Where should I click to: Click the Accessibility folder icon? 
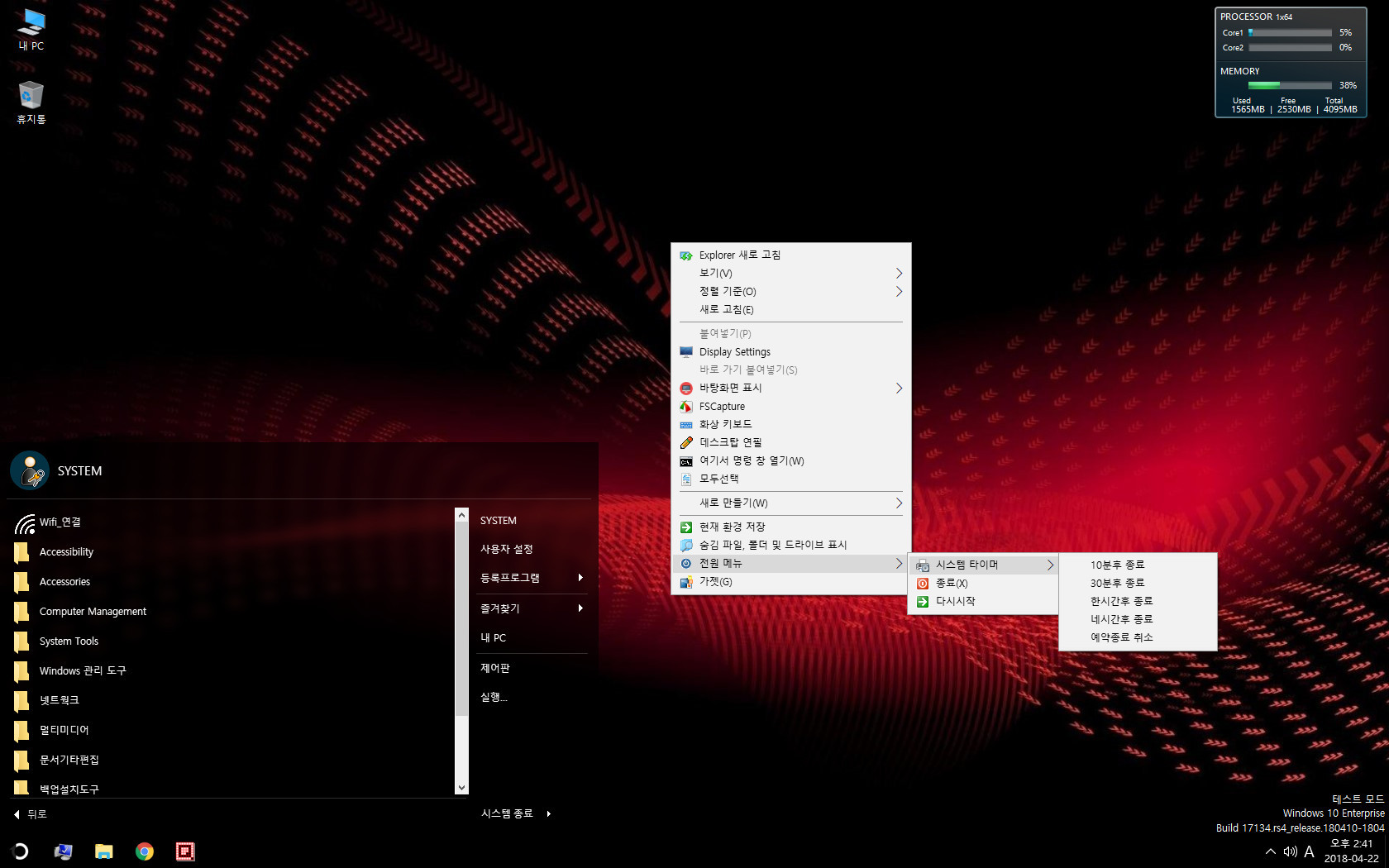click(x=22, y=552)
